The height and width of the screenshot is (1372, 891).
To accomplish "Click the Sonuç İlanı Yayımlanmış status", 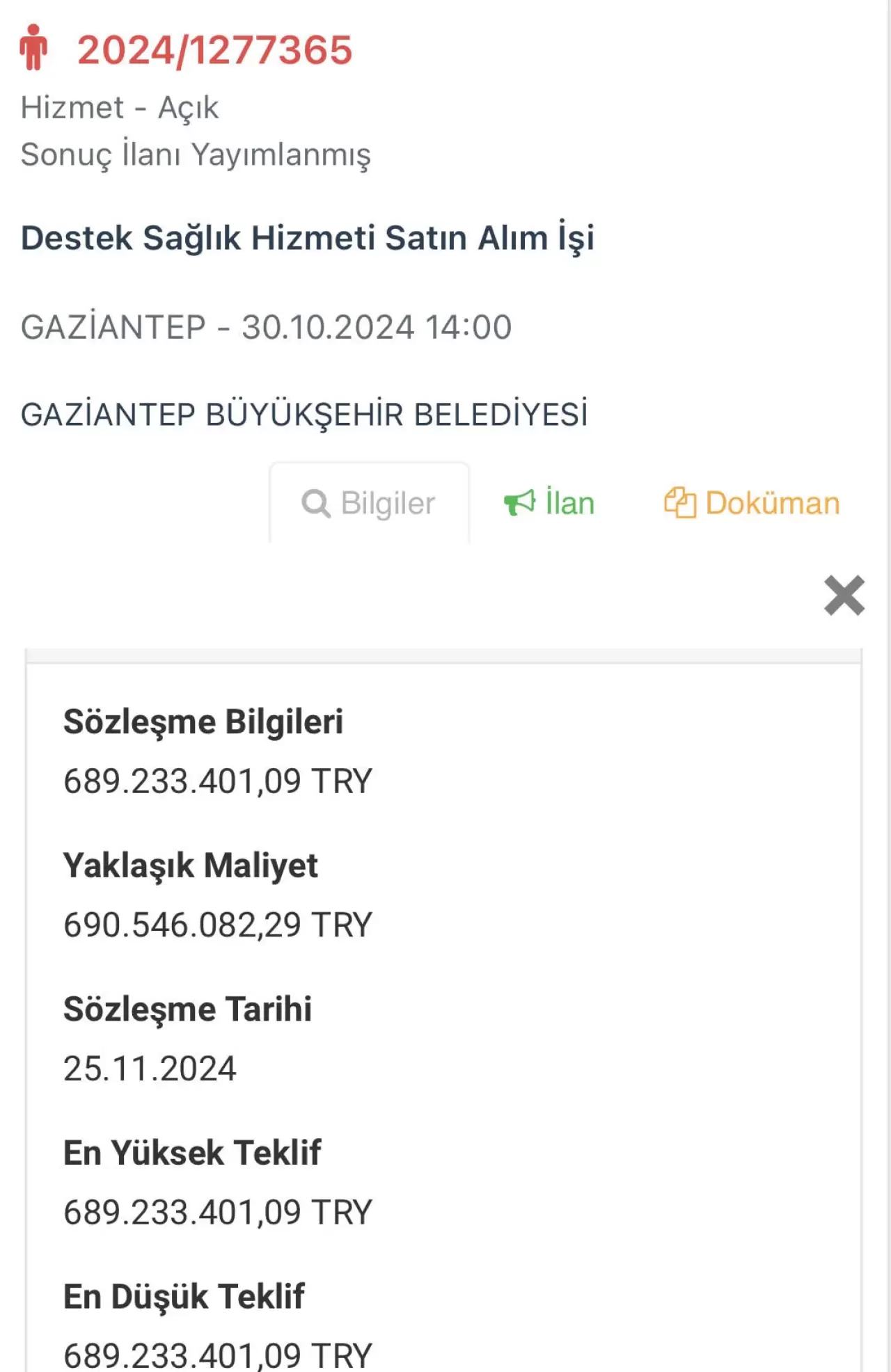I will pyautogui.click(x=196, y=154).
